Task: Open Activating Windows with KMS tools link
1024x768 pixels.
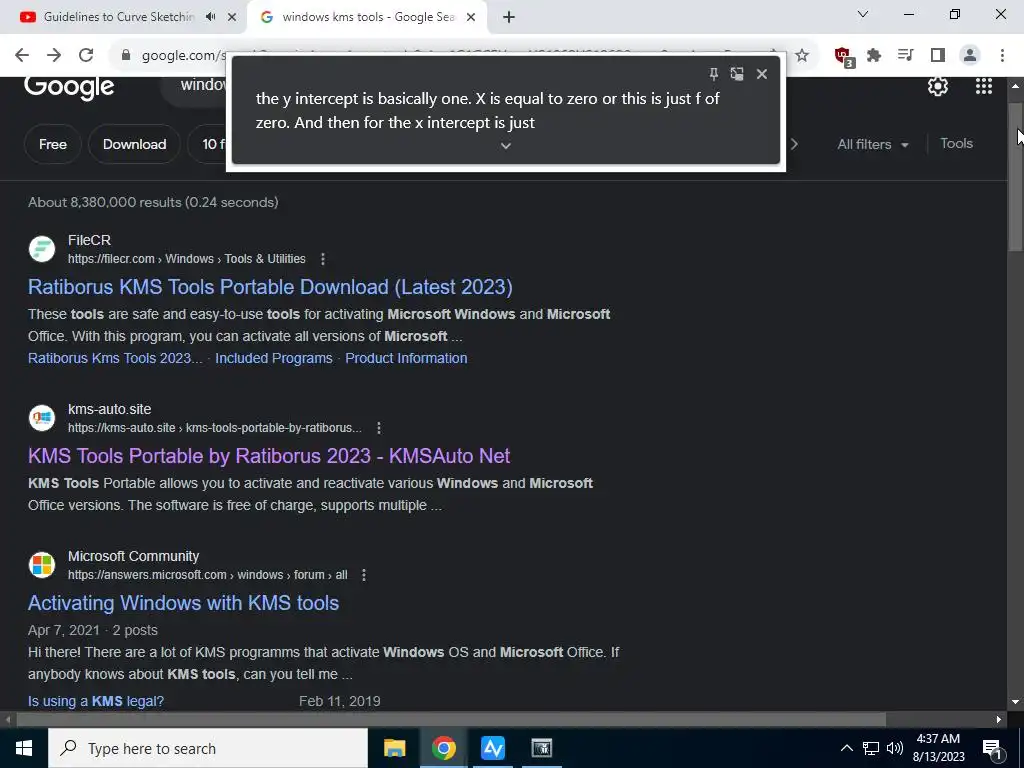Action: [184, 603]
